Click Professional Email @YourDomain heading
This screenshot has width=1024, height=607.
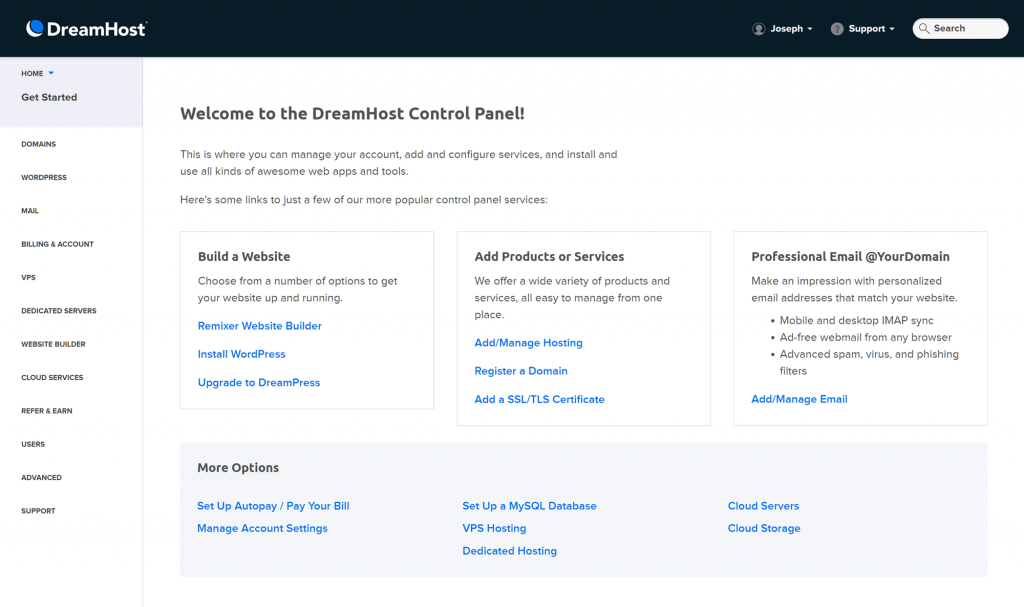850,257
